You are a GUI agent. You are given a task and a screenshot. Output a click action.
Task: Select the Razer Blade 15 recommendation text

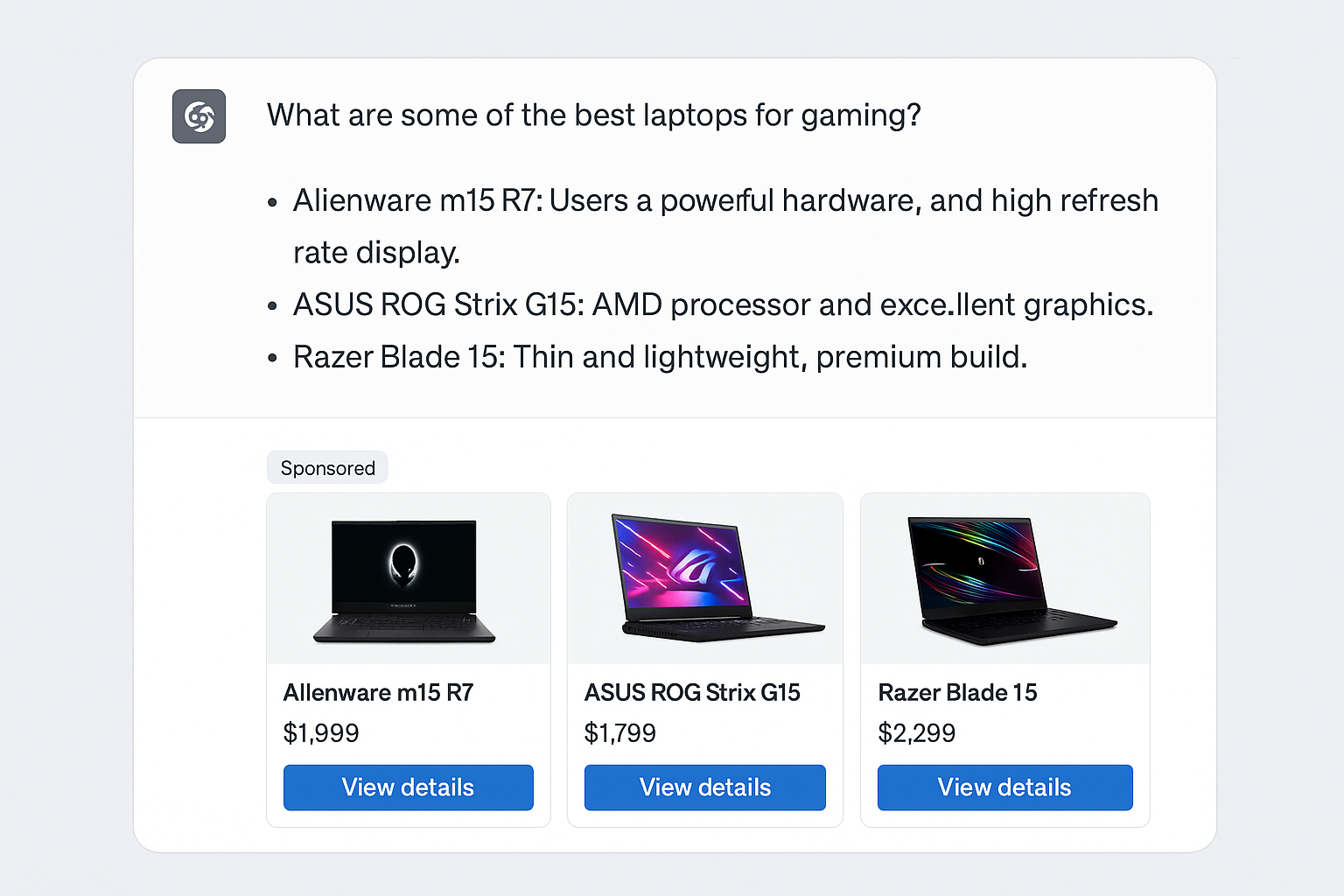tap(660, 357)
